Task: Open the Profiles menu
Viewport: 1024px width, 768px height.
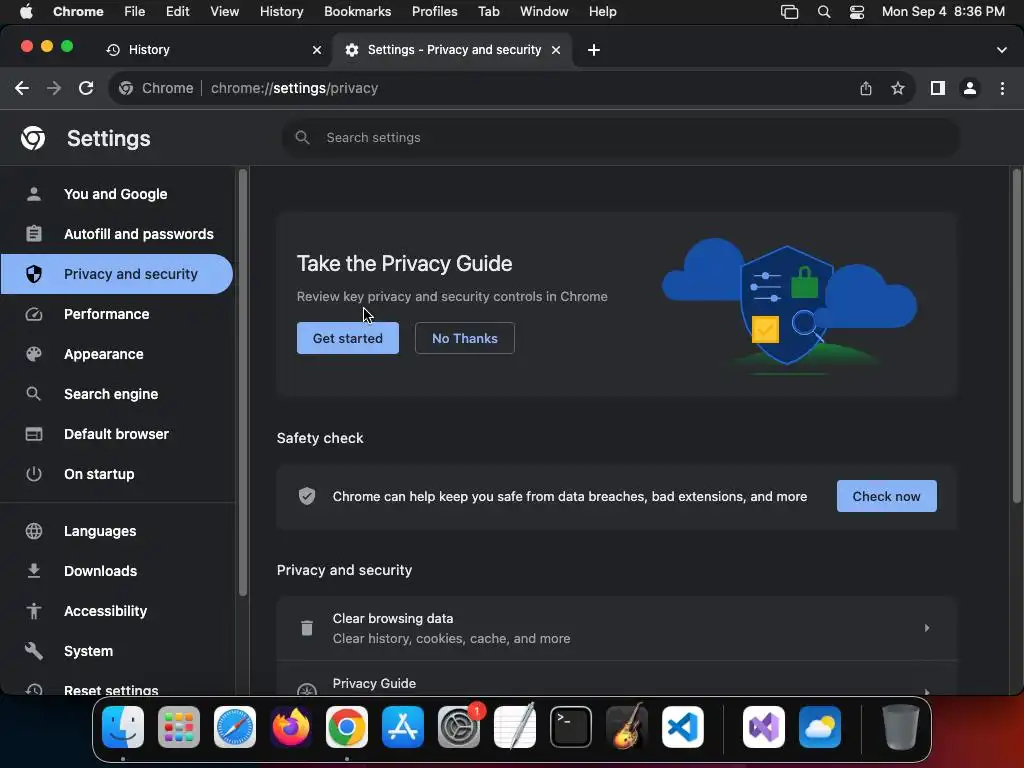Action: [434, 12]
